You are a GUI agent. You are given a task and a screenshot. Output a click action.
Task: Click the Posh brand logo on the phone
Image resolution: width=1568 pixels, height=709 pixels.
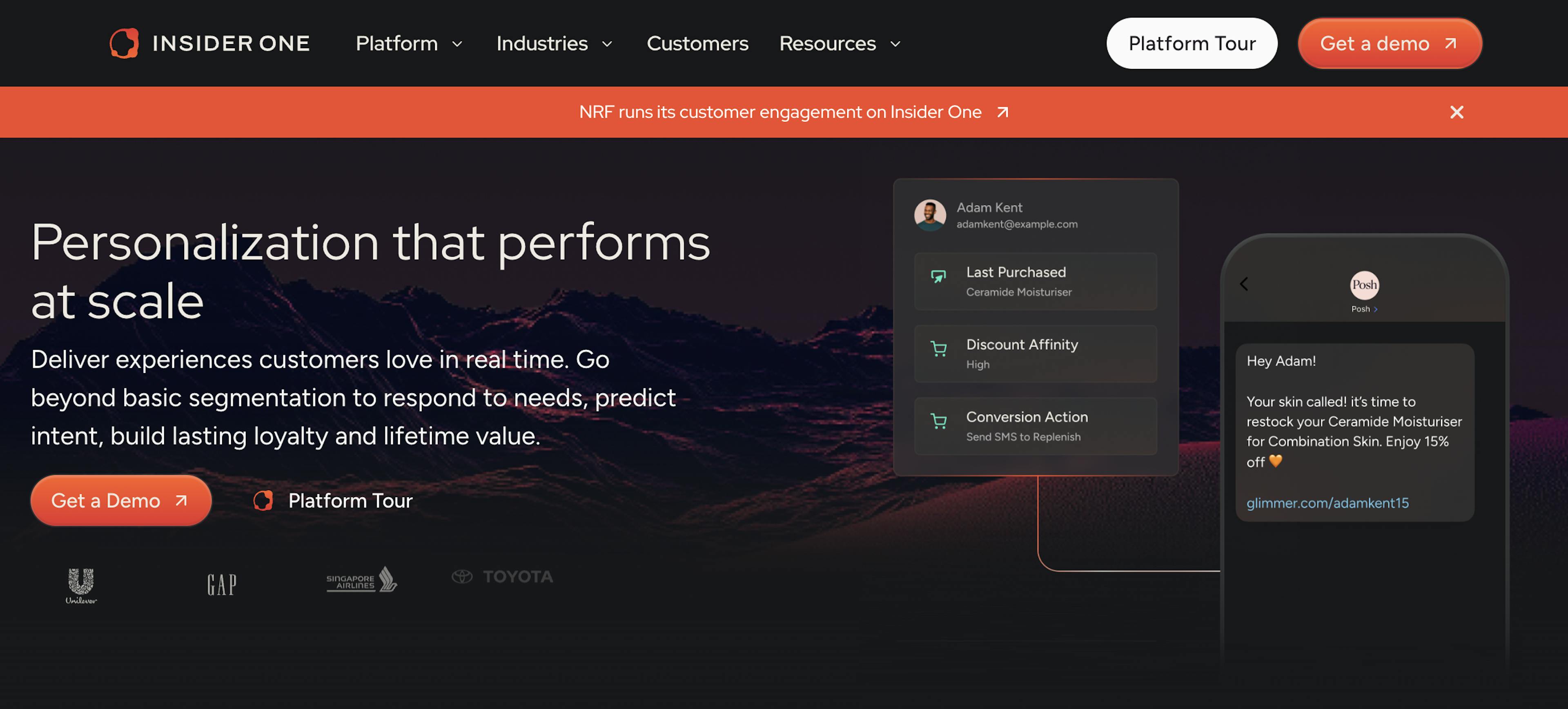(1365, 286)
